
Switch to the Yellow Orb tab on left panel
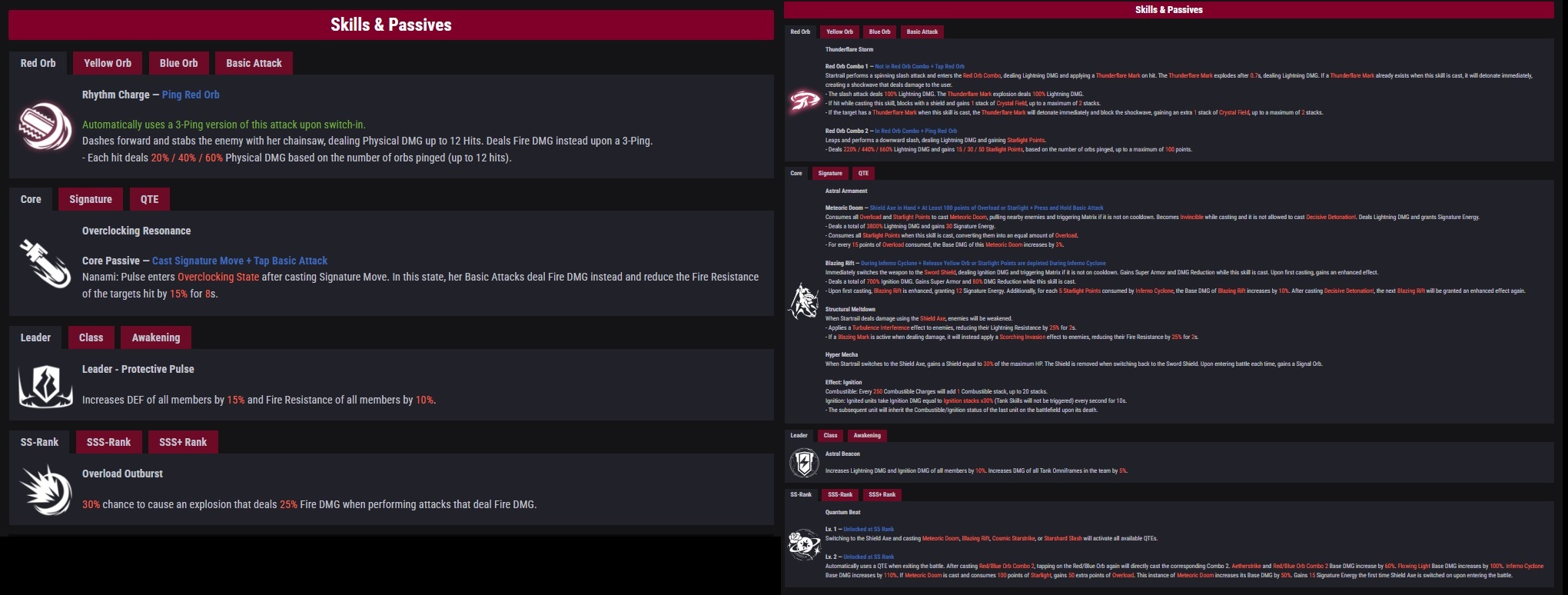(108, 63)
